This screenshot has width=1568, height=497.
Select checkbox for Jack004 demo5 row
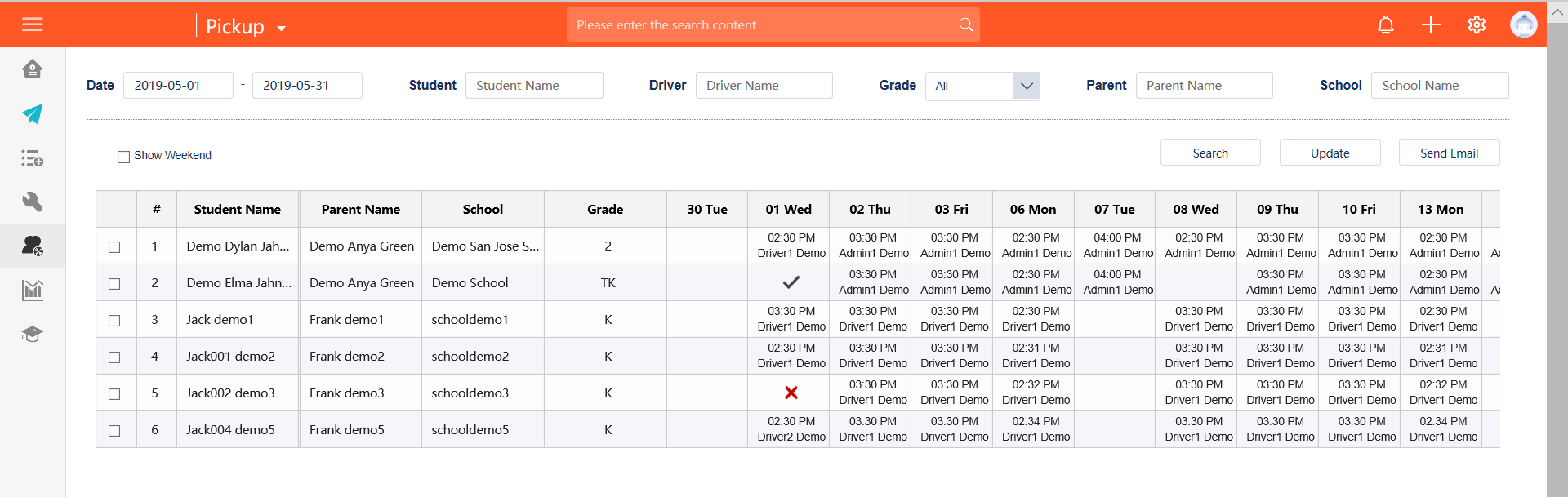coord(114,431)
